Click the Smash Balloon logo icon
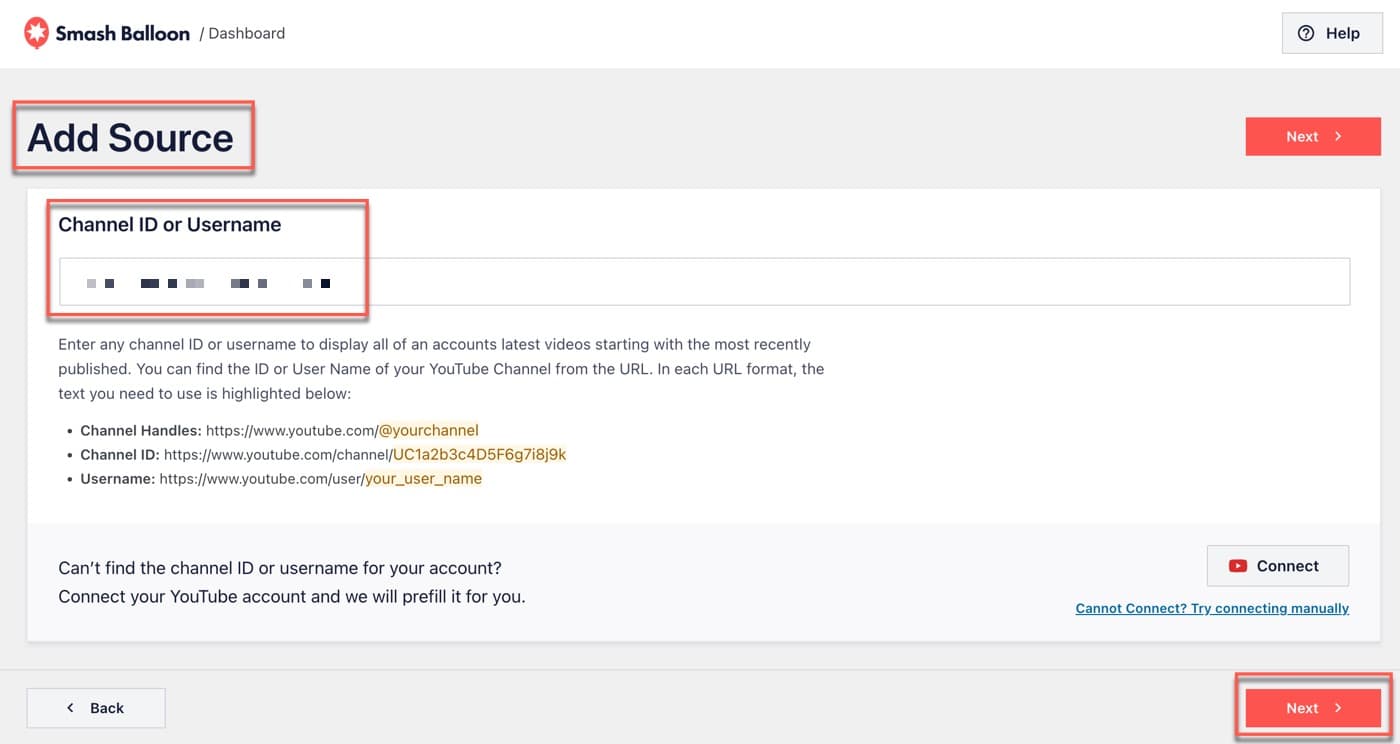This screenshot has height=744, width=1400. click(36, 33)
